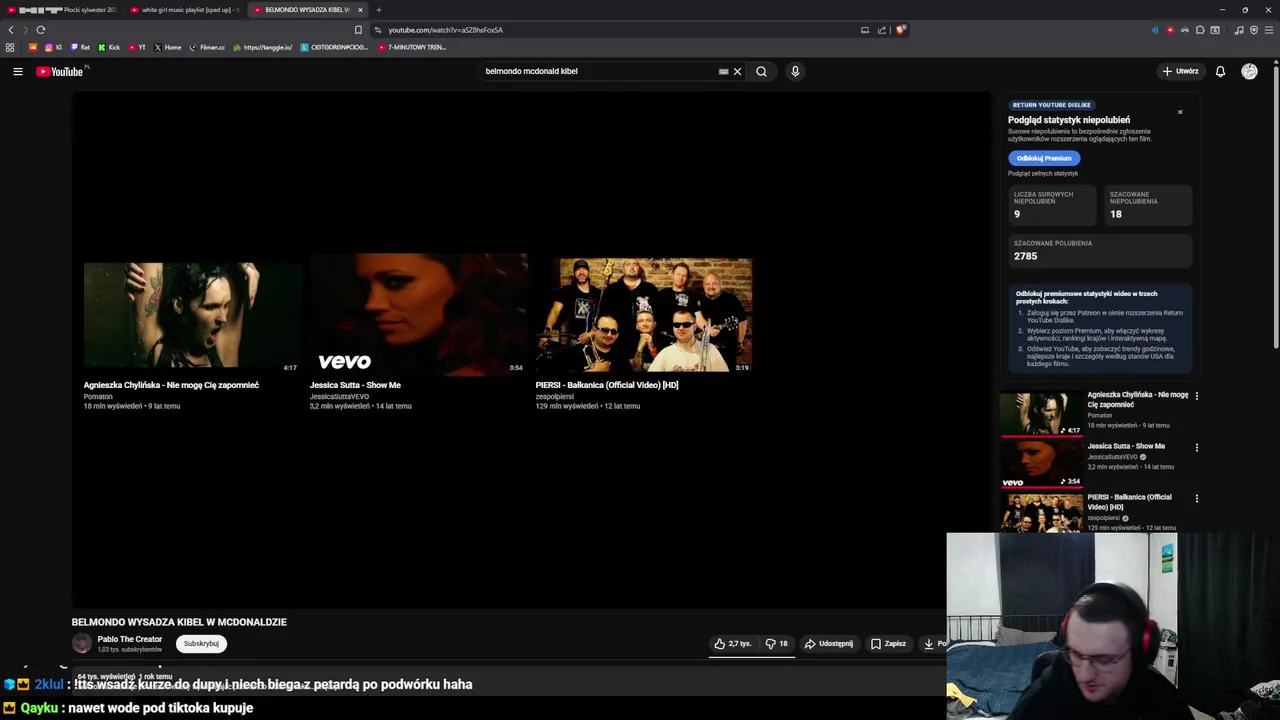
Task: Open the Brave Shields lion icon
Action: point(900,30)
